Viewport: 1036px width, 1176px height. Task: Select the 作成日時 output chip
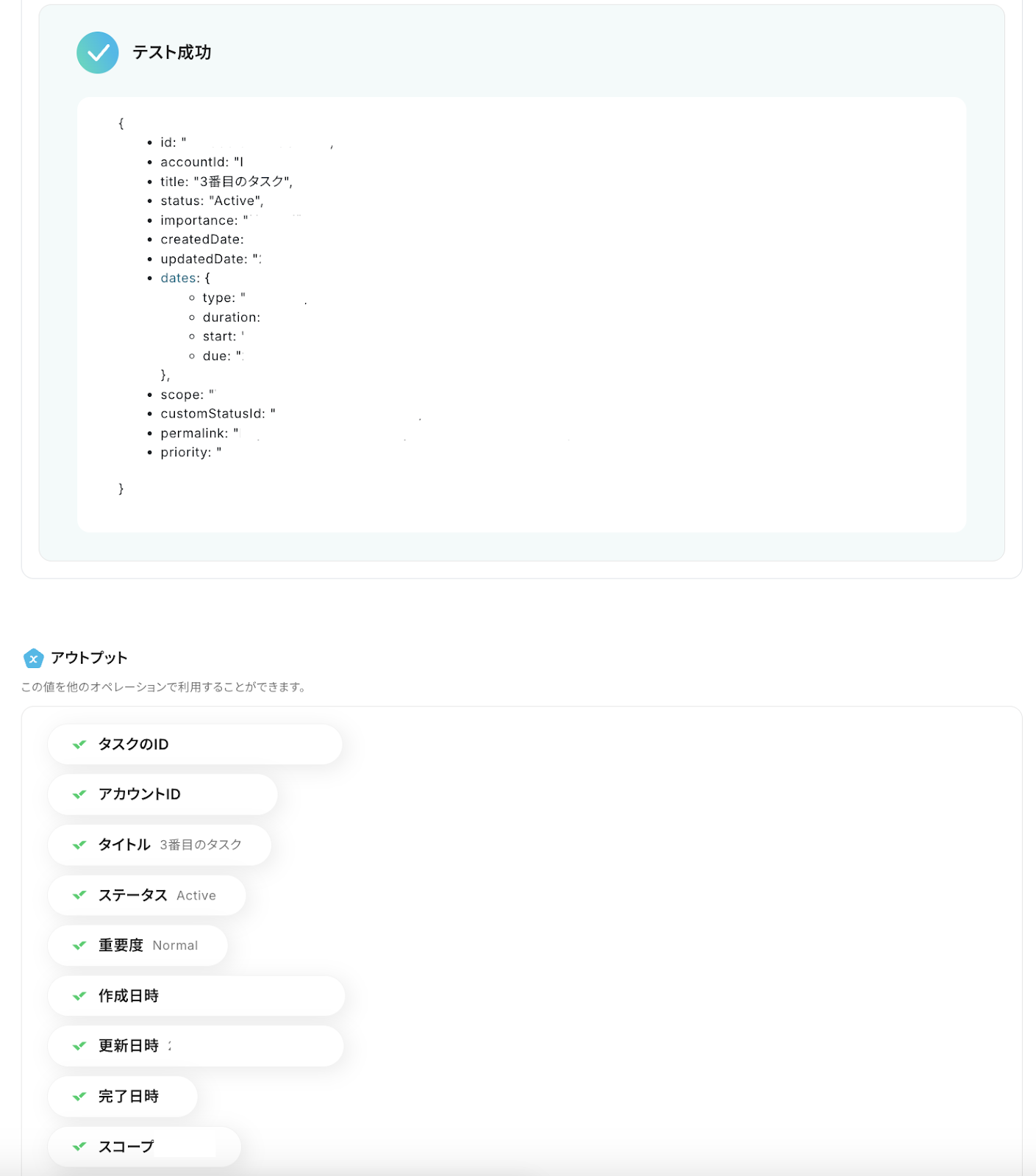[x=196, y=996]
